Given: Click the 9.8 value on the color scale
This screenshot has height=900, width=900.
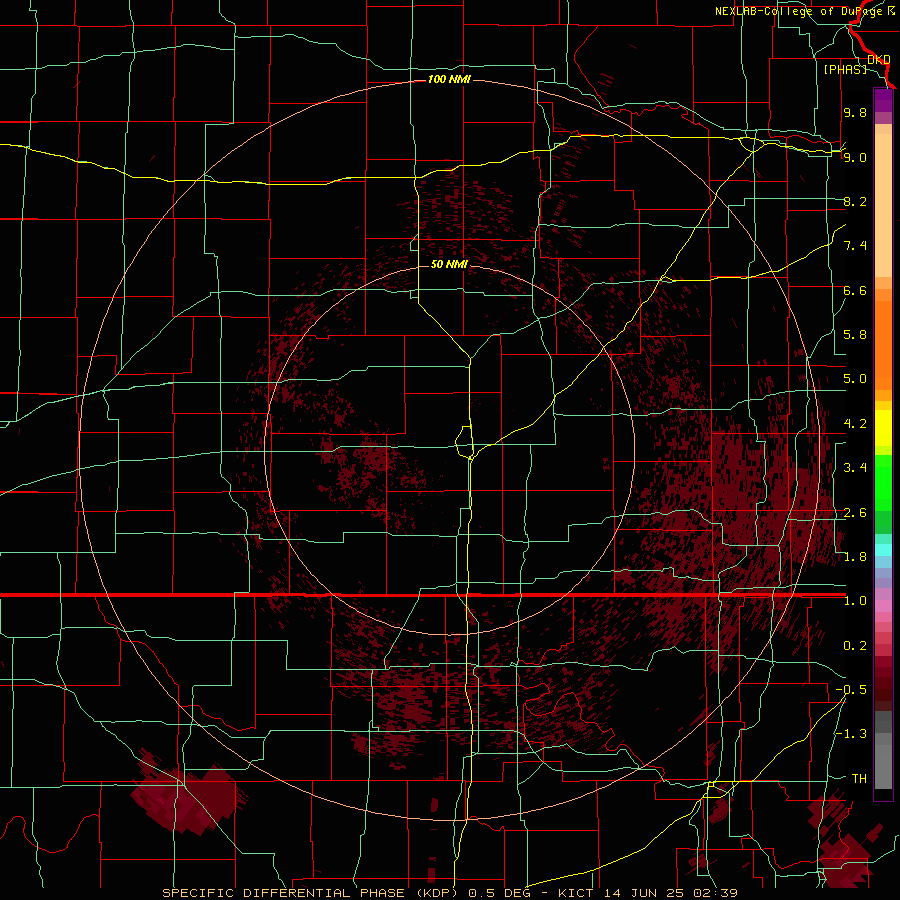Looking at the screenshot, I should [x=855, y=112].
